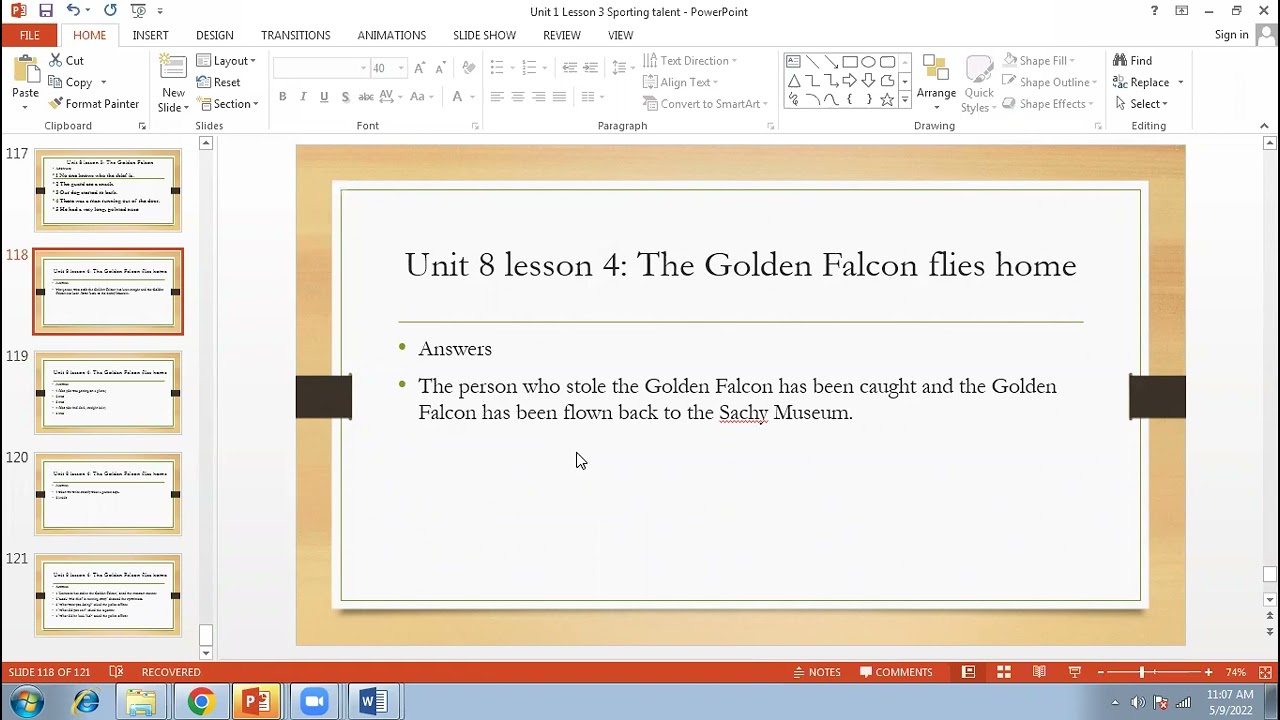
Task: Toggle align text left
Action: [497, 97]
